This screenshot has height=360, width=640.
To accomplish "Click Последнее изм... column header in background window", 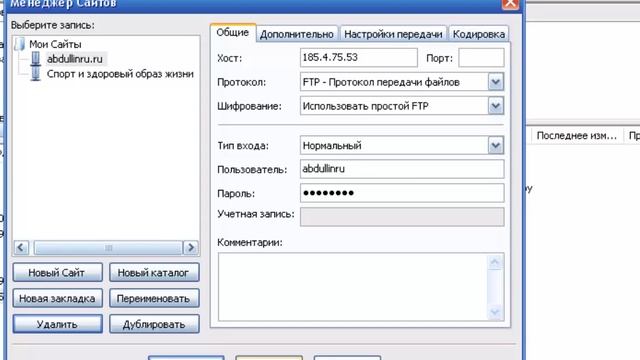I will 576,136.
